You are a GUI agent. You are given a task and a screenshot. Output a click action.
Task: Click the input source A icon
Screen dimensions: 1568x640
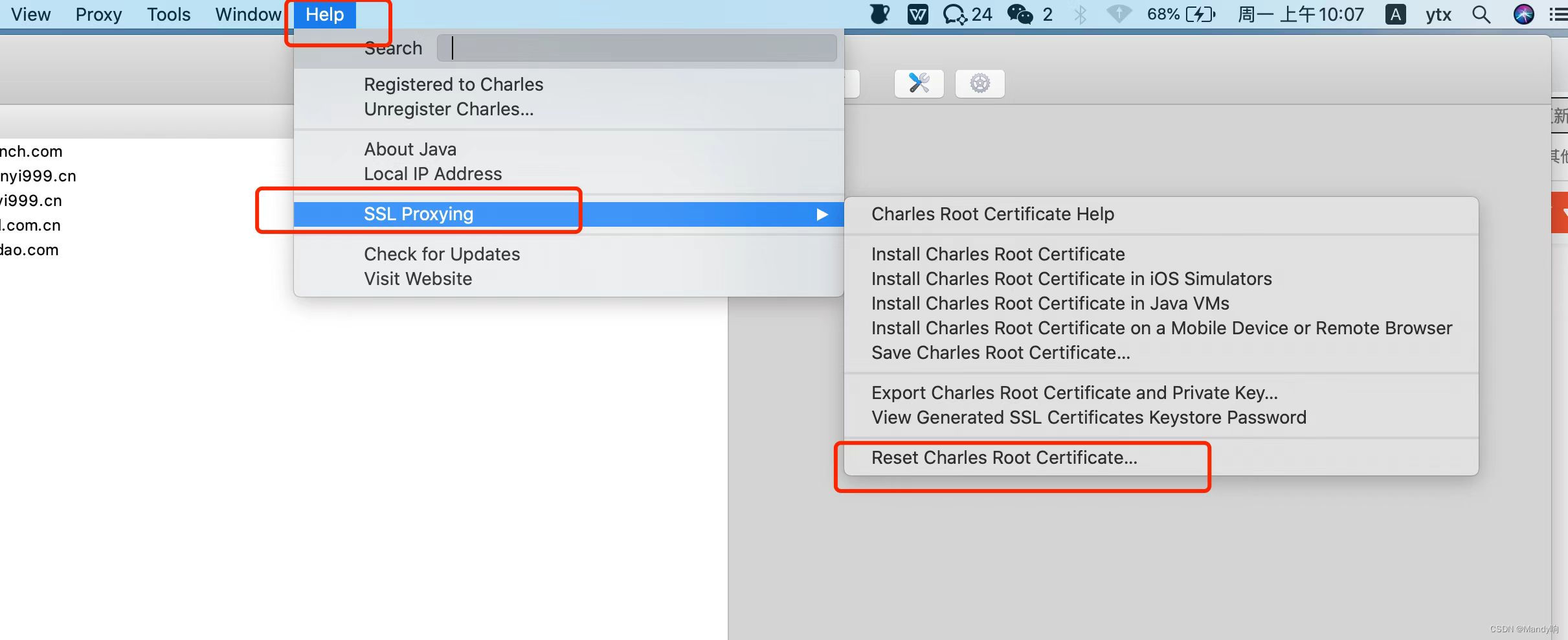coord(1395,14)
